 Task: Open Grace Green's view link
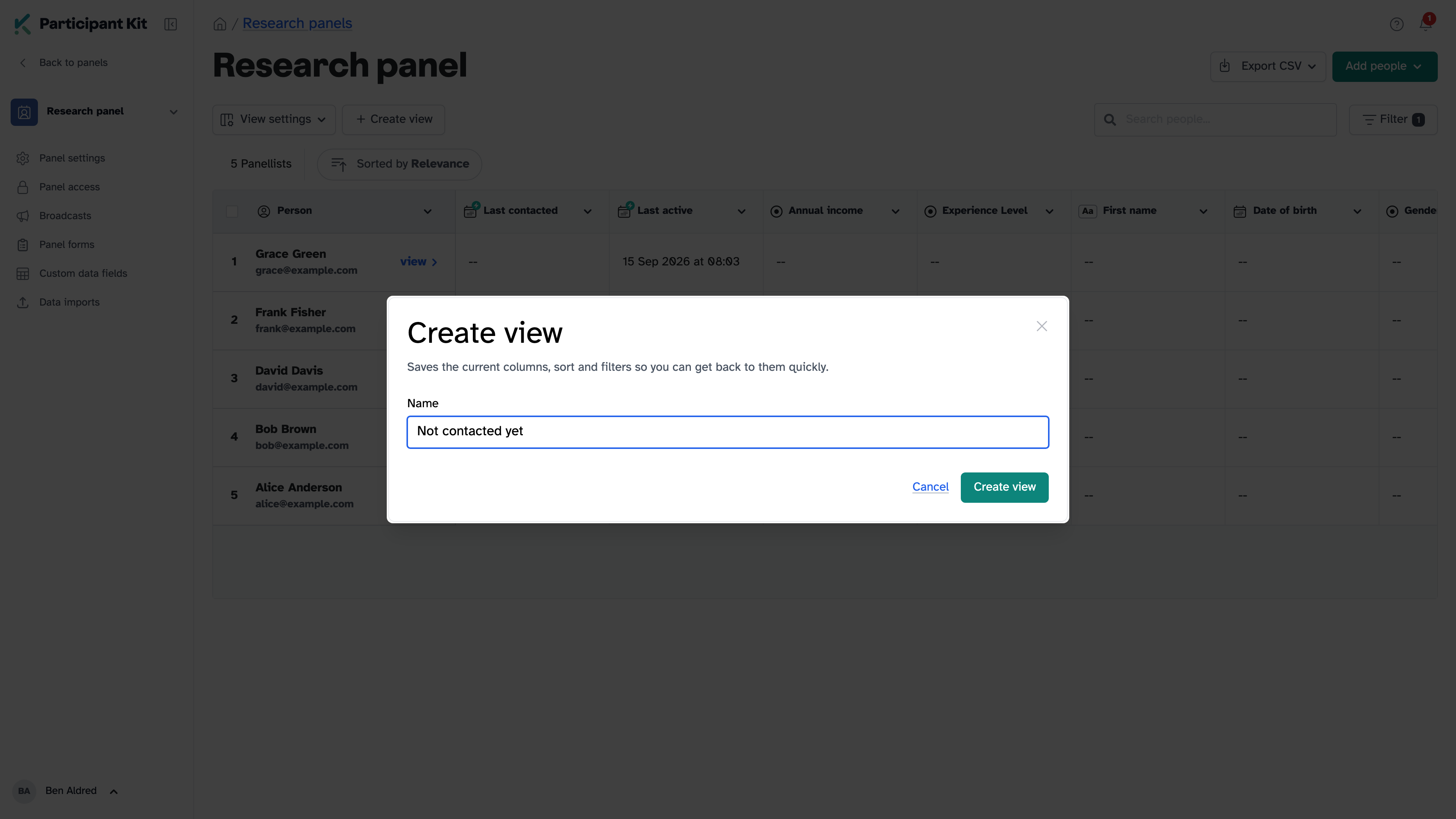point(419,262)
